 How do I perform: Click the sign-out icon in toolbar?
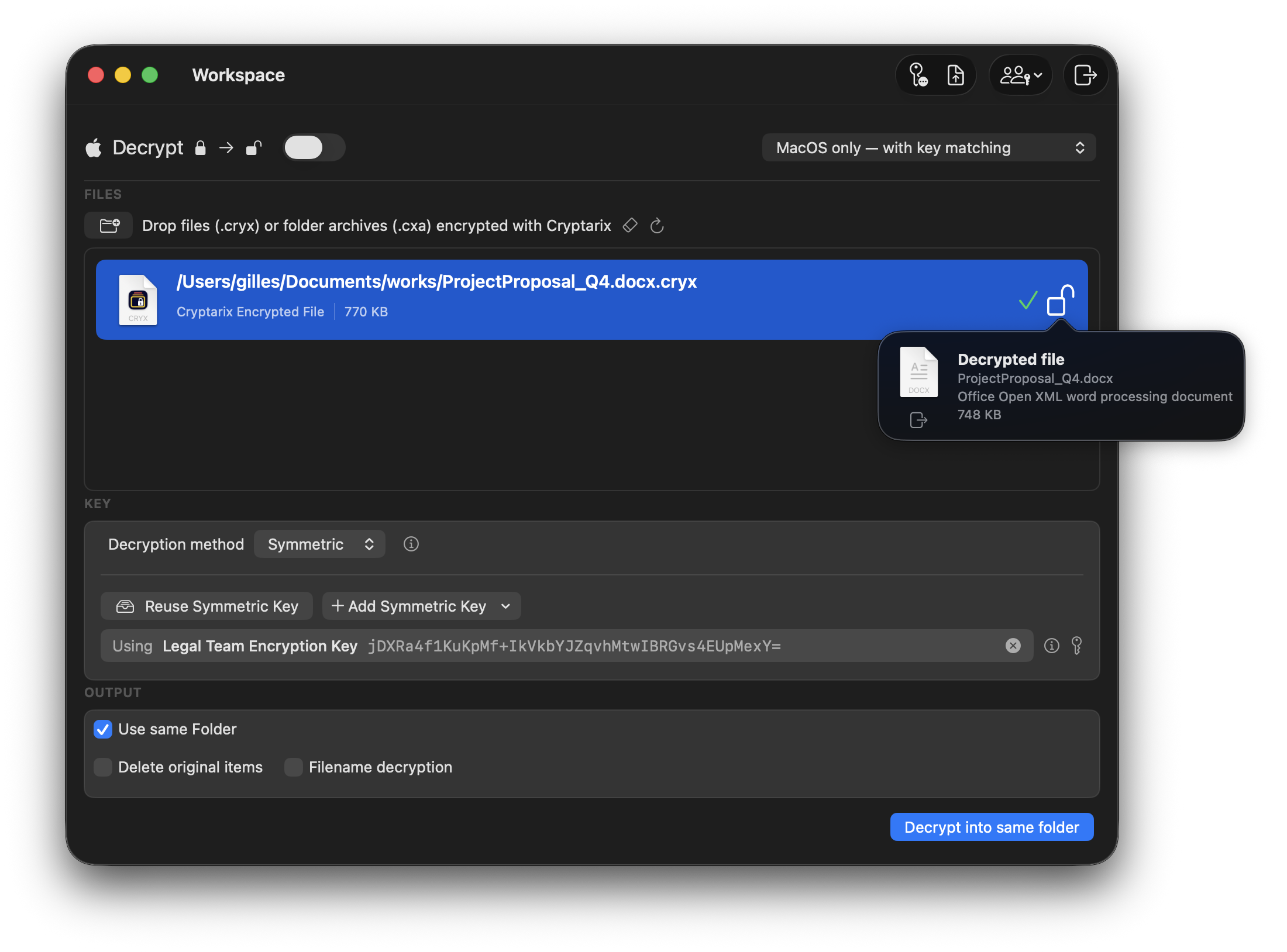point(1086,75)
